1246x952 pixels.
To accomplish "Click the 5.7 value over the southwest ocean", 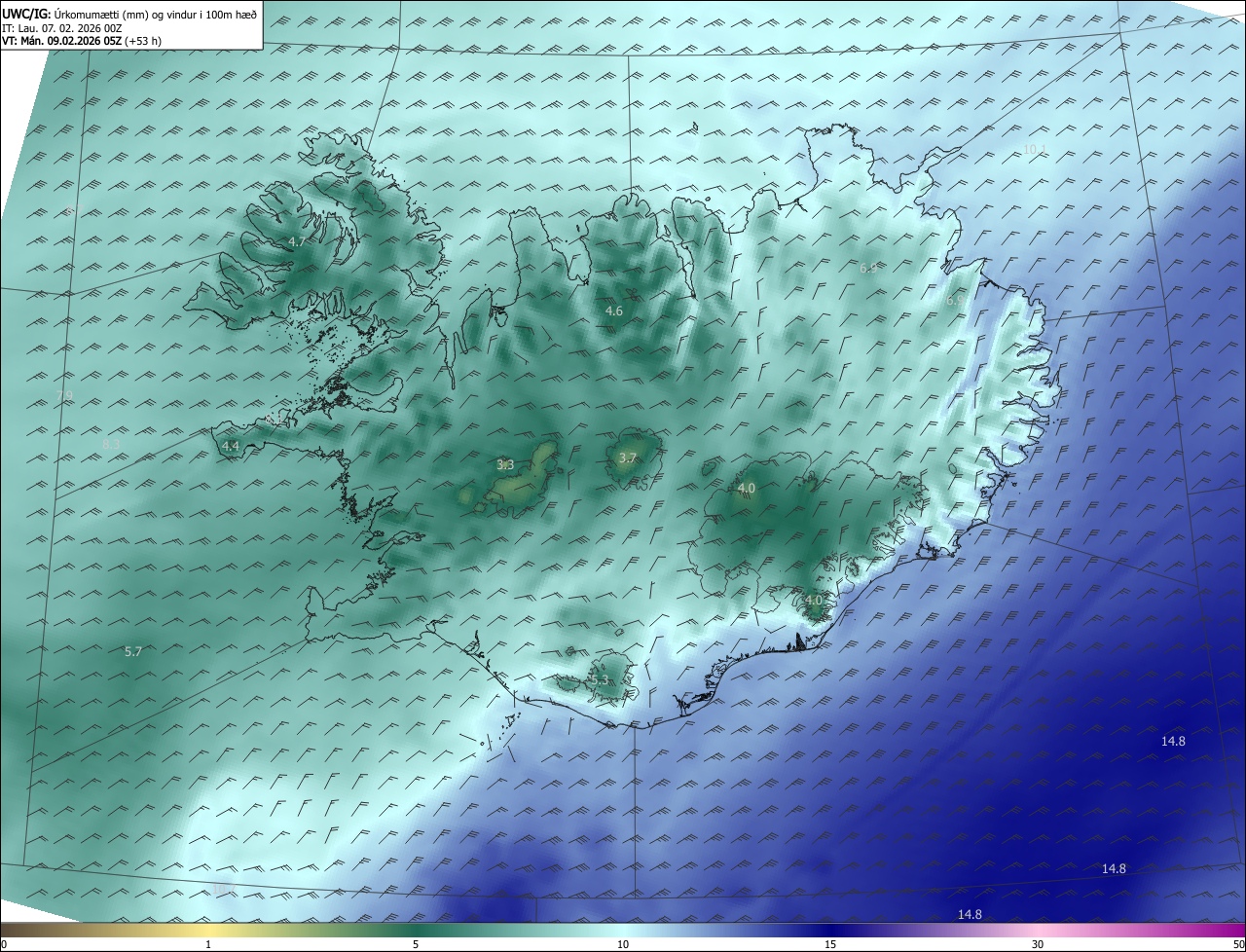I will [x=133, y=651].
